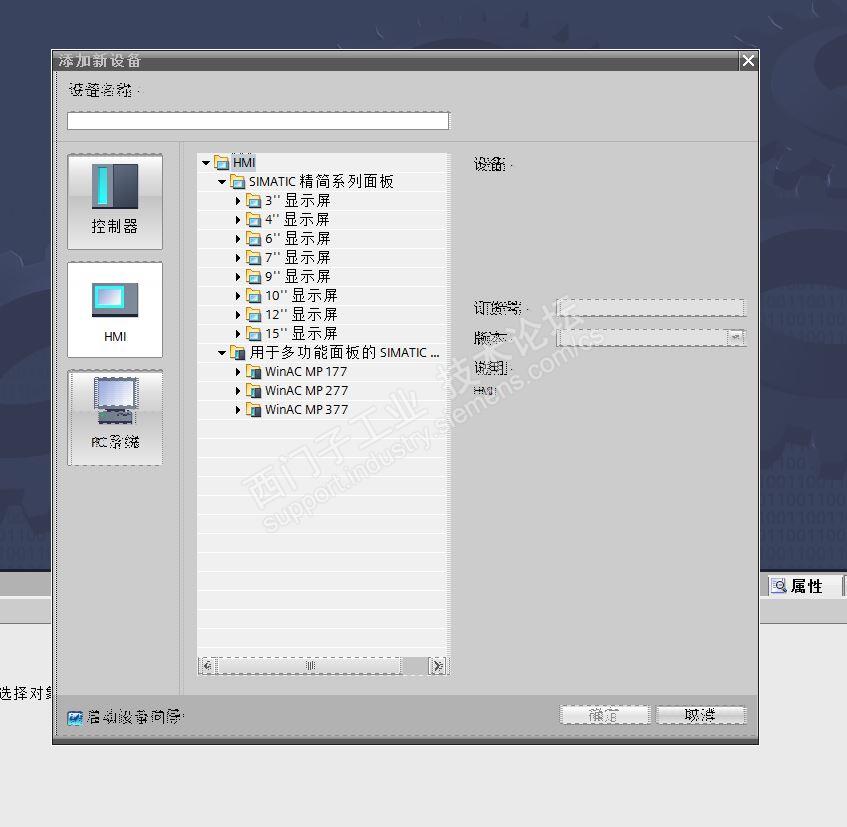Expand the 12'' 显示屏 node
Image resolution: width=847 pixels, height=827 pixels.
(x=238, y=314)
